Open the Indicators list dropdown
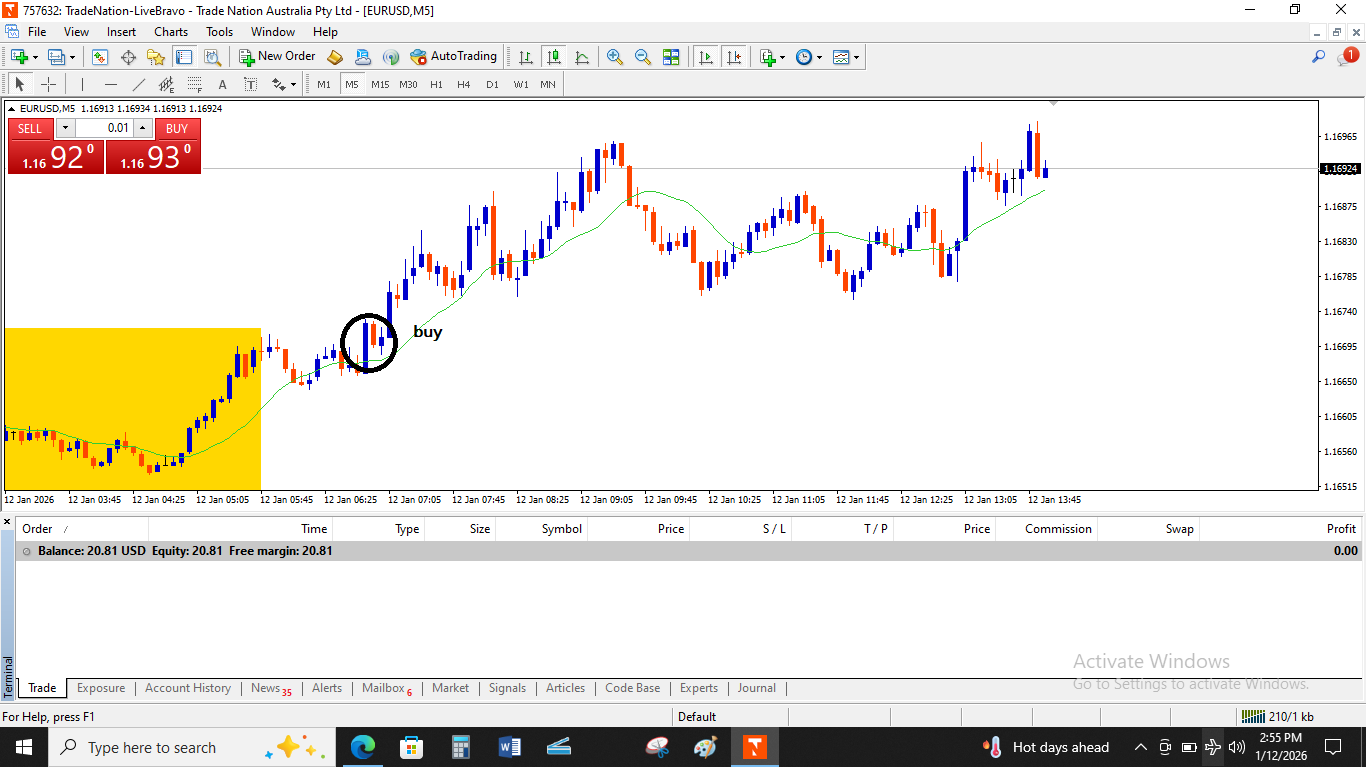Viewport: 1366px width, 767px height. [x=772, y=57]
